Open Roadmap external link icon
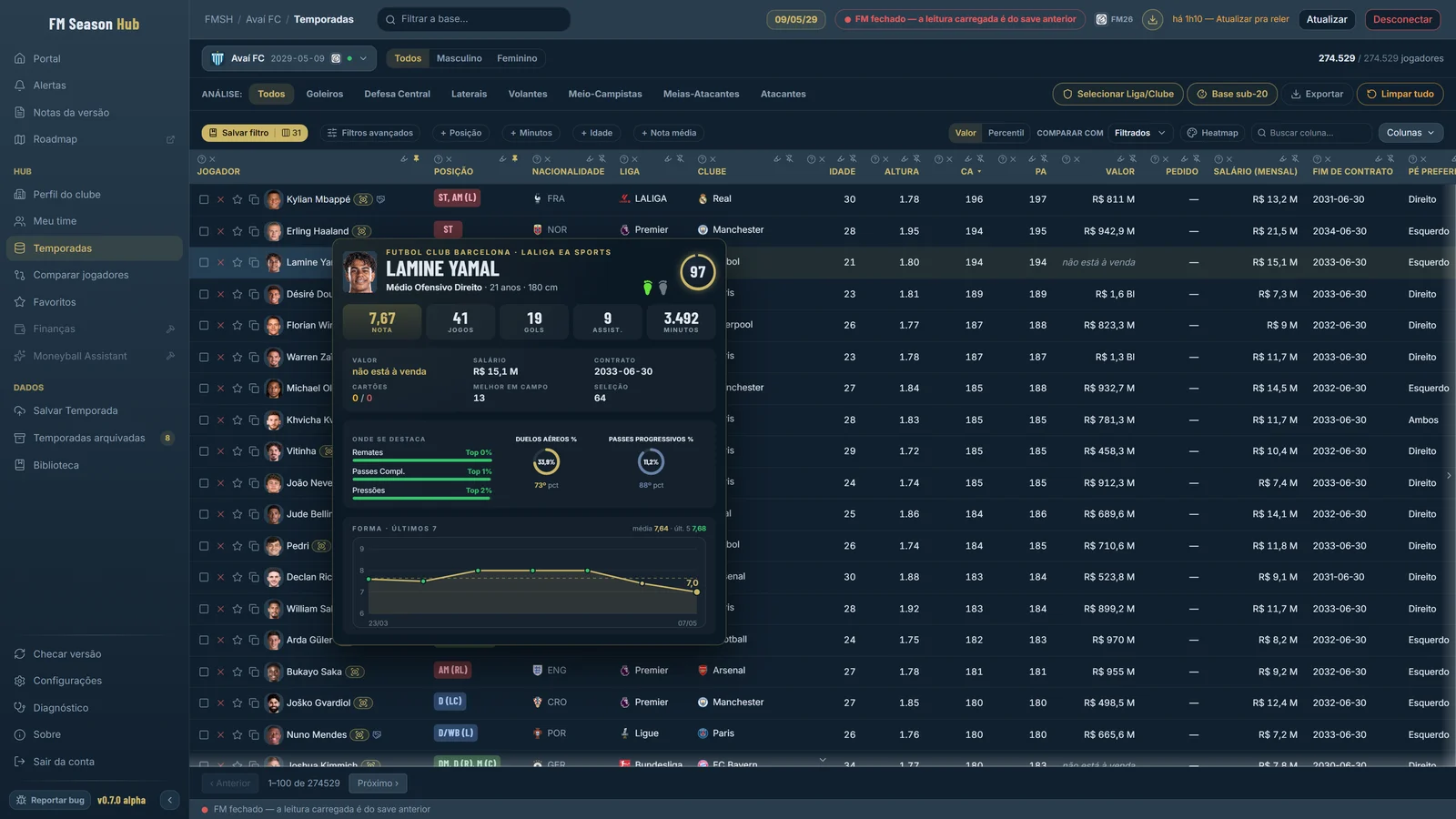Screen dimensions: 1456x819 (x=170, y=139)
